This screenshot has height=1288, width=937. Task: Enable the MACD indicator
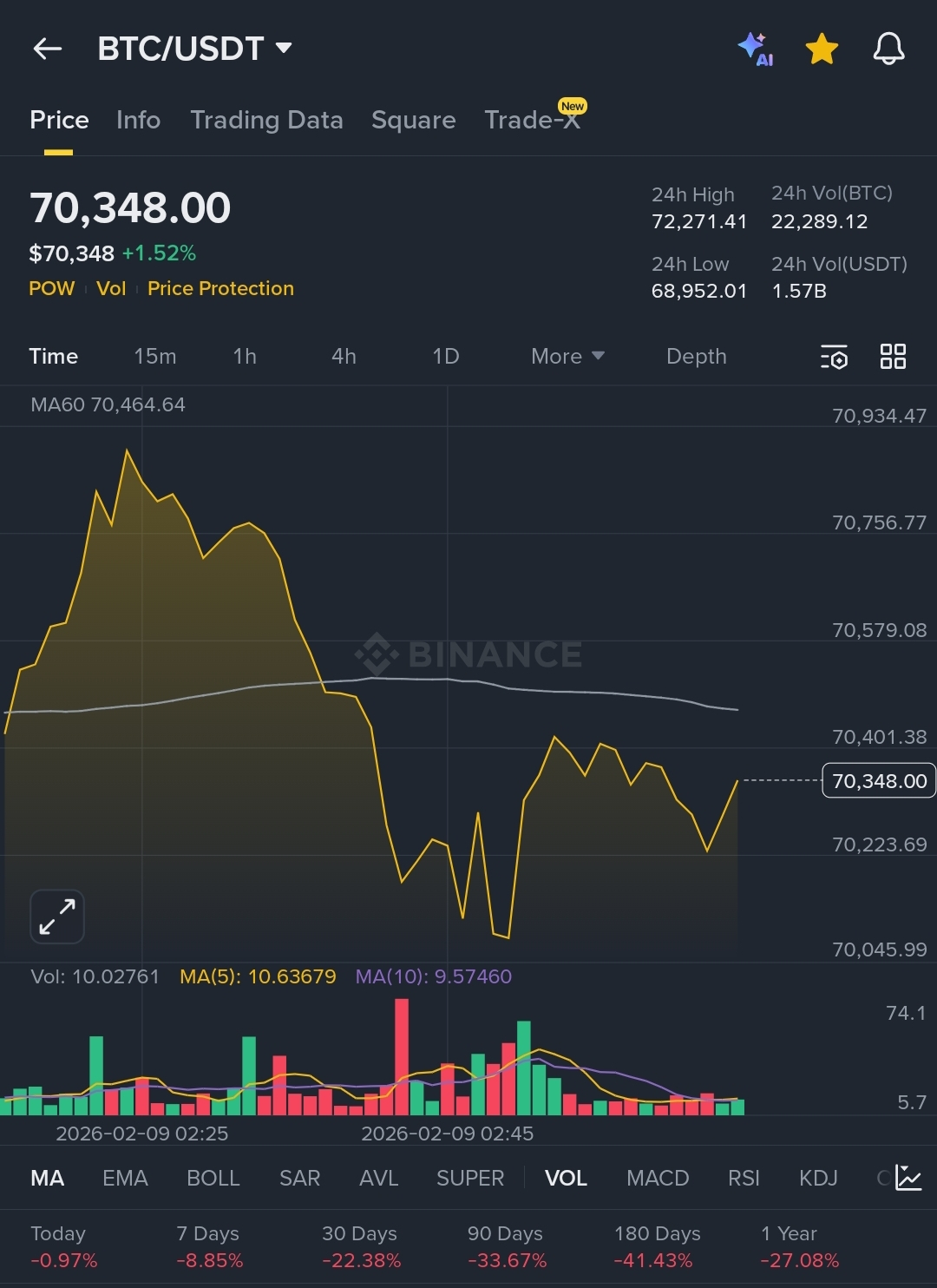[x=658, y=1178]
